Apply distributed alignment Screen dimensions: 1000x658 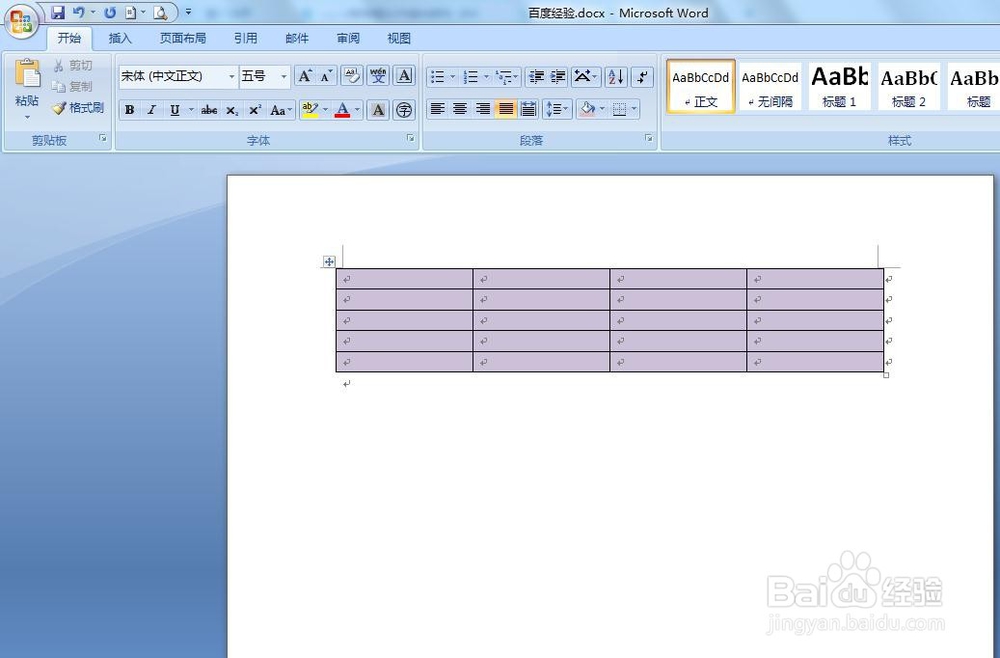coord(529,109)
